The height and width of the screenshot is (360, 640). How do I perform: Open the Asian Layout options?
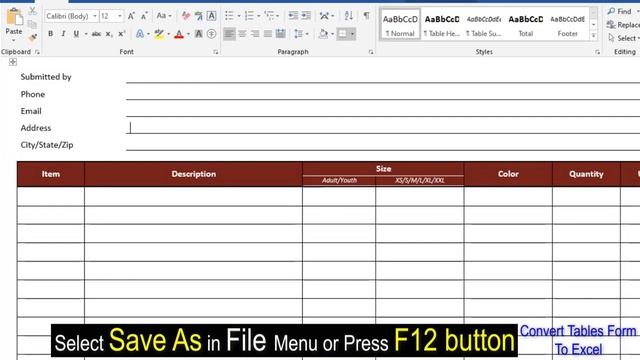[x=324, y=16]
